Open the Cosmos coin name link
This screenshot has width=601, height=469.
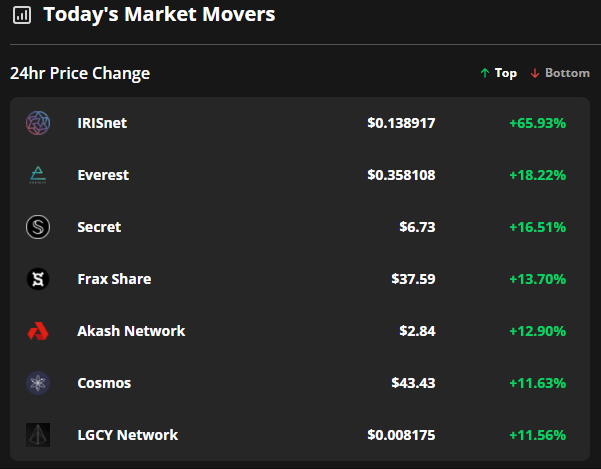(104, 383)
